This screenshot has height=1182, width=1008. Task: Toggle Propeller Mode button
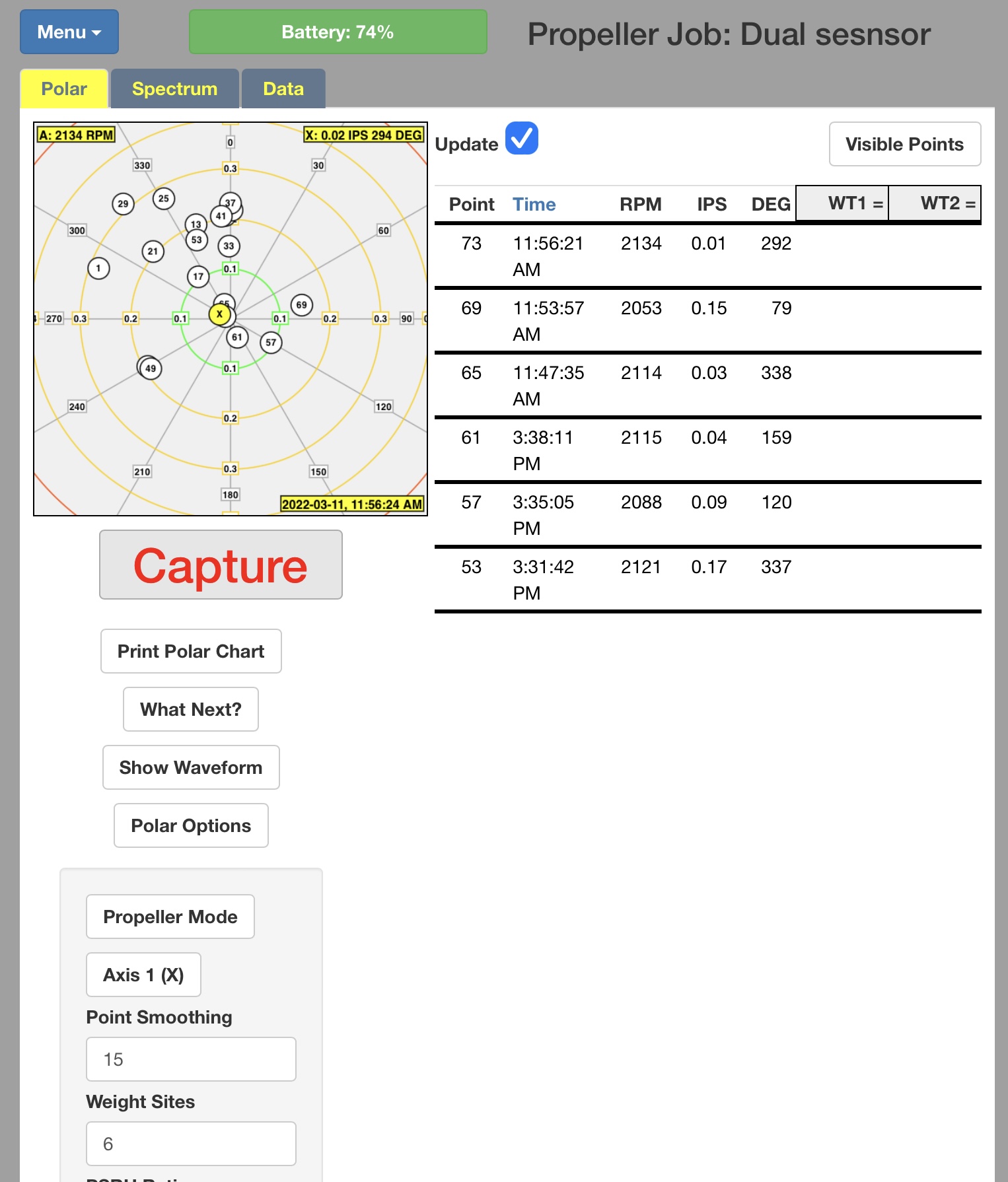point(170,917)
